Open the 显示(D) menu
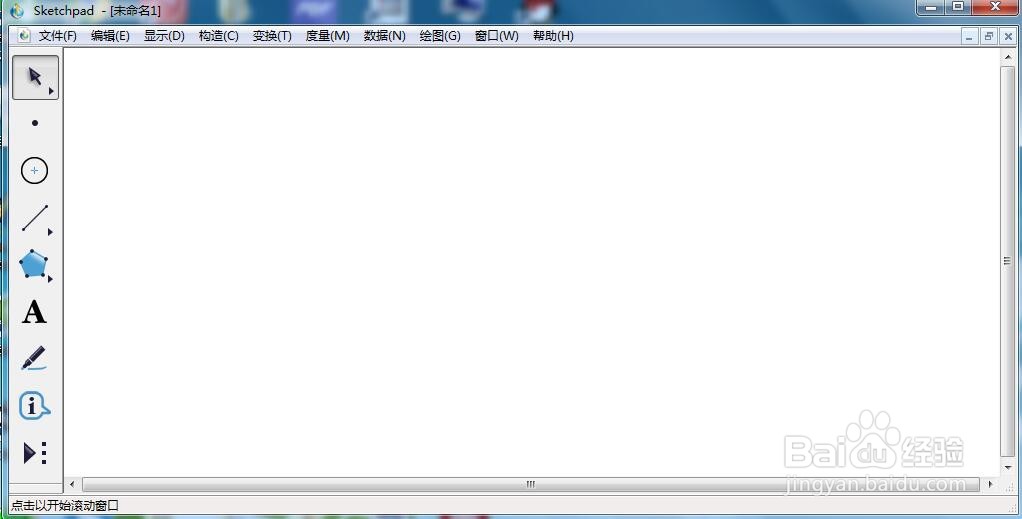Image resolution: width=1022 pixels, height=519 pixels. pos(164,36)
